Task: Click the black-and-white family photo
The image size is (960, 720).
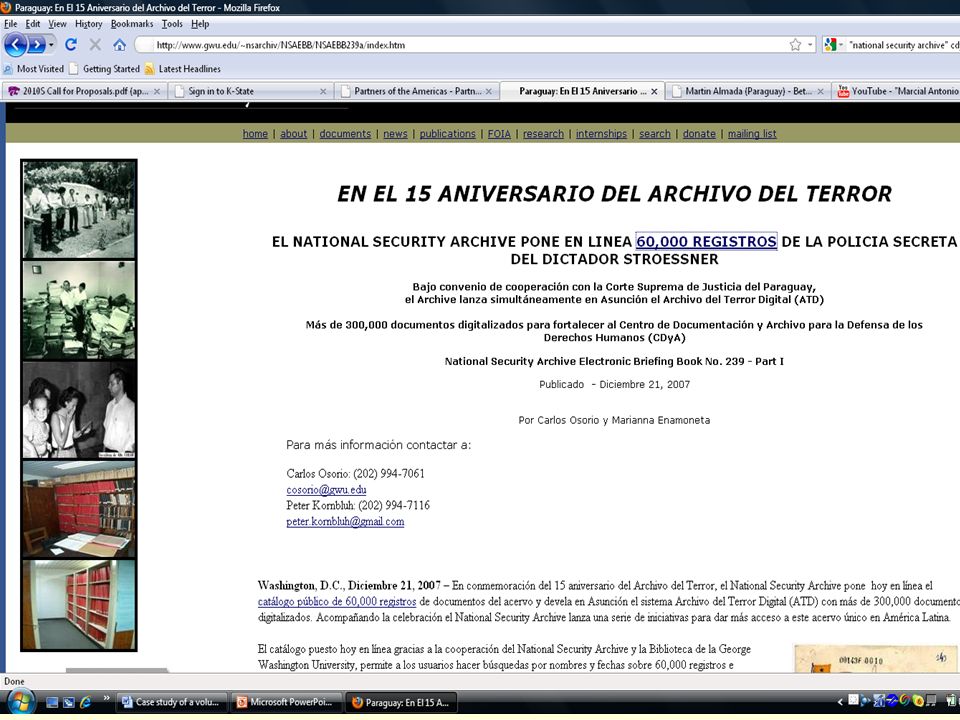Action: [x=78, y=410]
